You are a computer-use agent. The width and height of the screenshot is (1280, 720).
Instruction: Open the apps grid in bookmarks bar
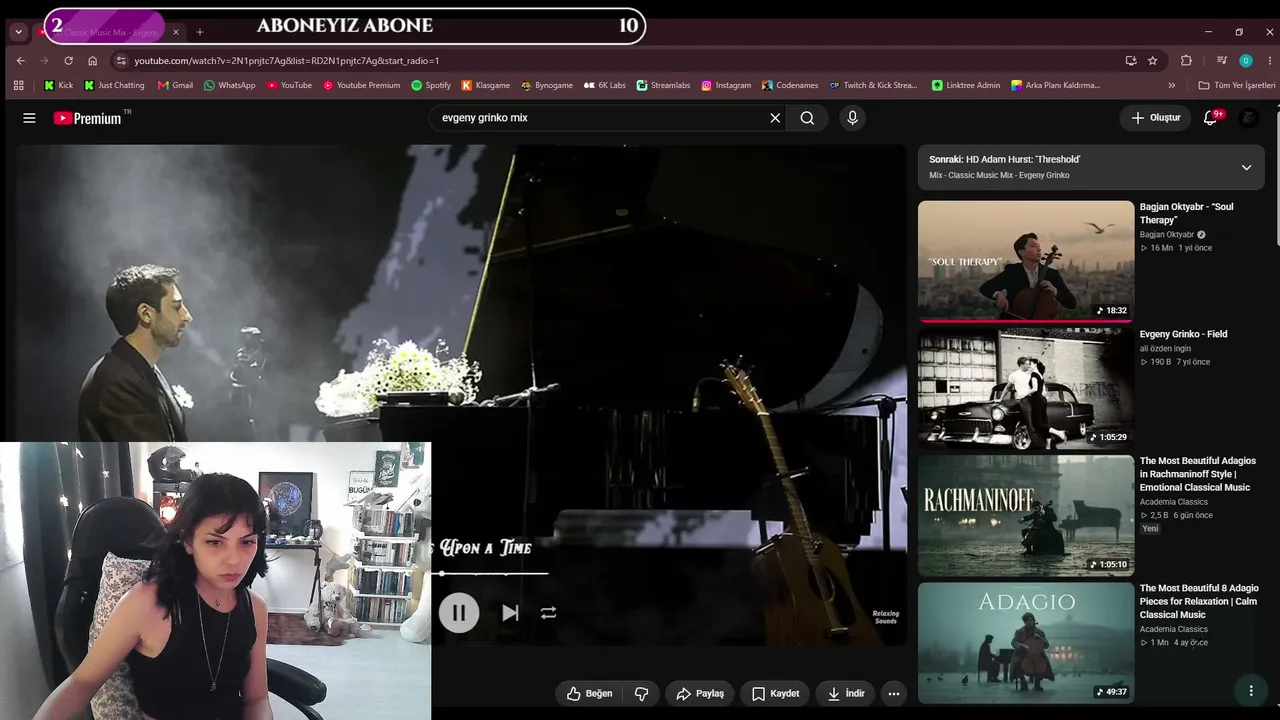point(18,85)
